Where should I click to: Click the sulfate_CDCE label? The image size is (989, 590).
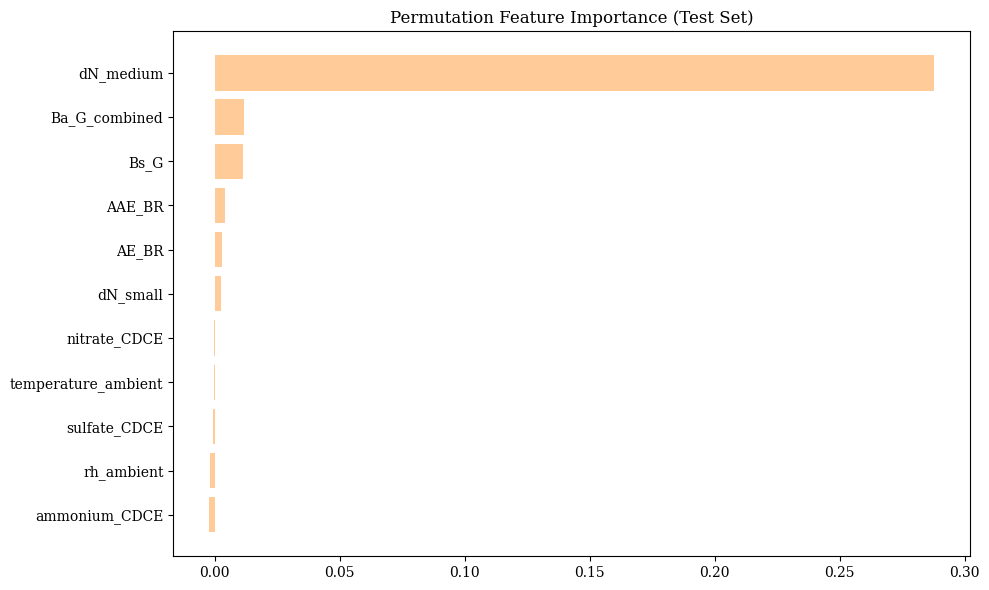tap(115, 428)
